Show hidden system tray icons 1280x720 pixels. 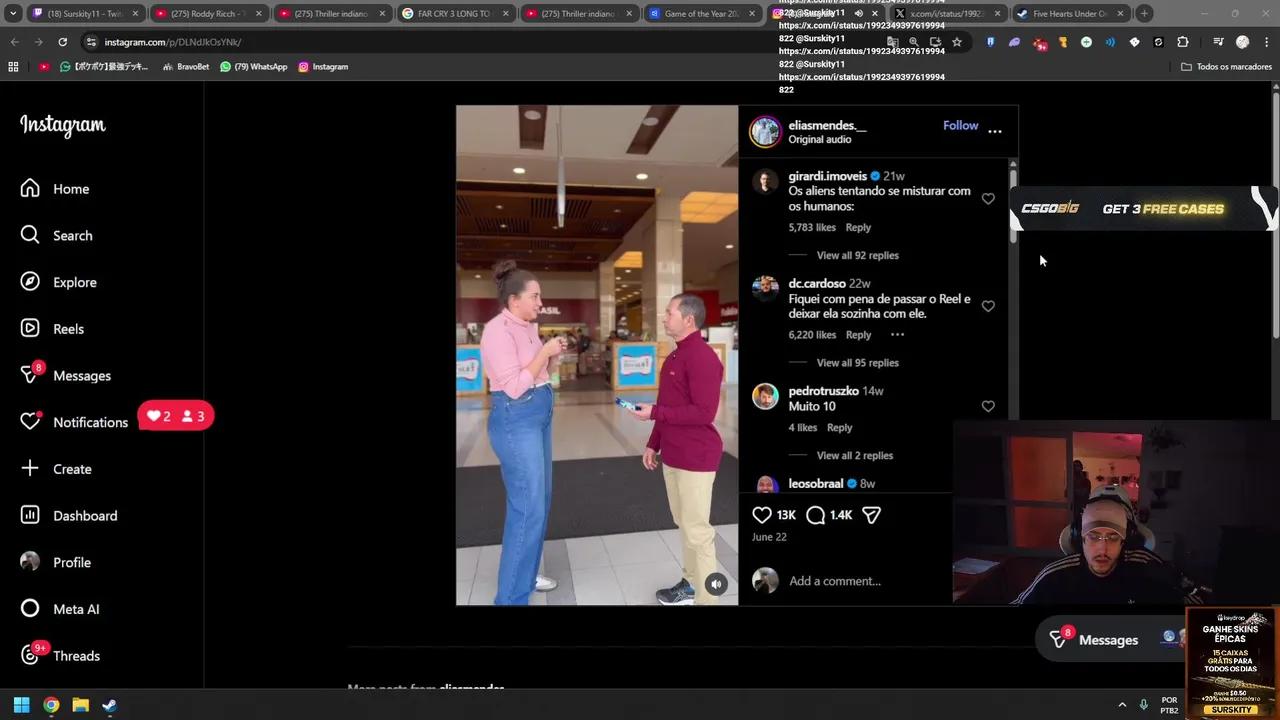click(x=1122, y=705)
